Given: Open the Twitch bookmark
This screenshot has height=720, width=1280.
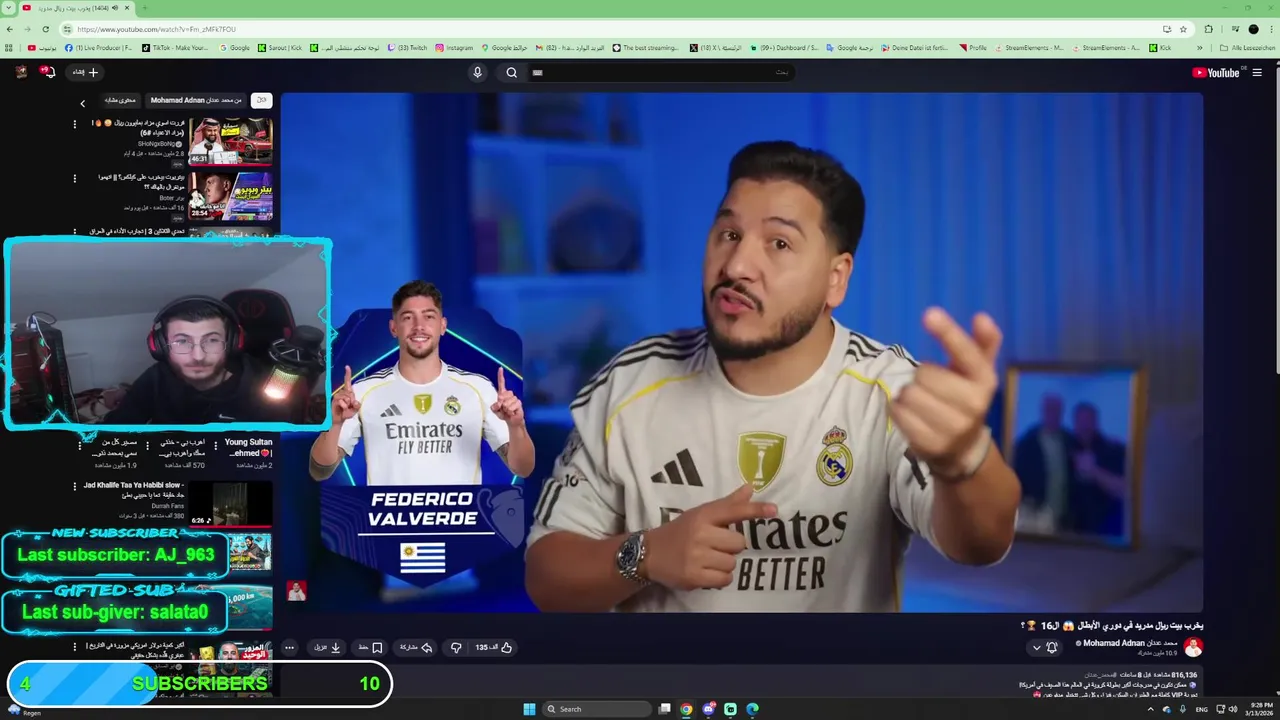Looking at the screenshot, I should point(407,48).
